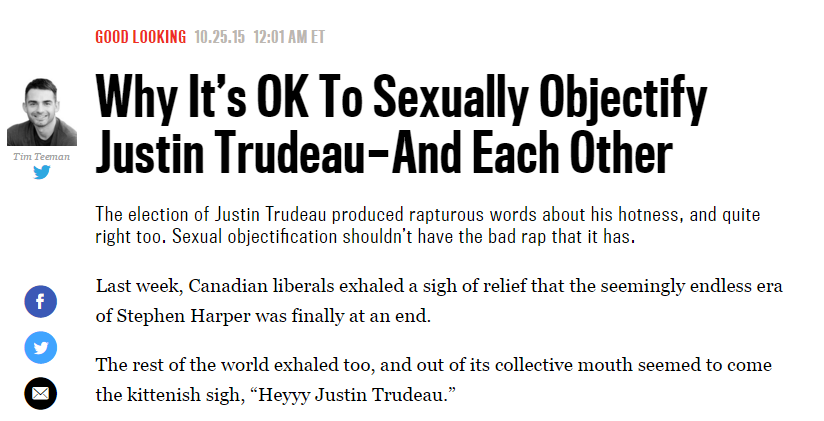
Task: Click the 10.25.15 publication date
Action: click(x=218, y=37)
